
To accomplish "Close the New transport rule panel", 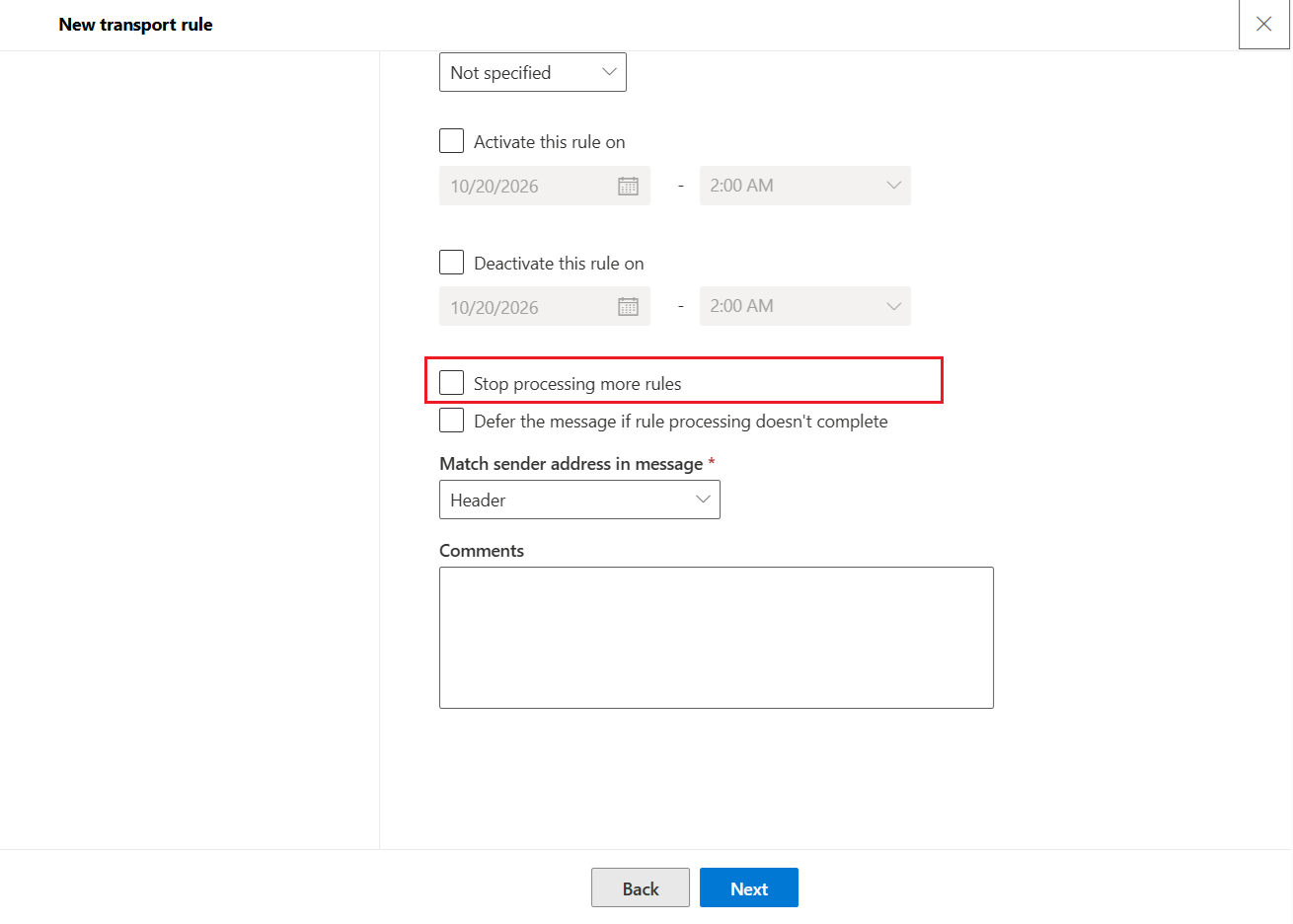I will 1263,24.
